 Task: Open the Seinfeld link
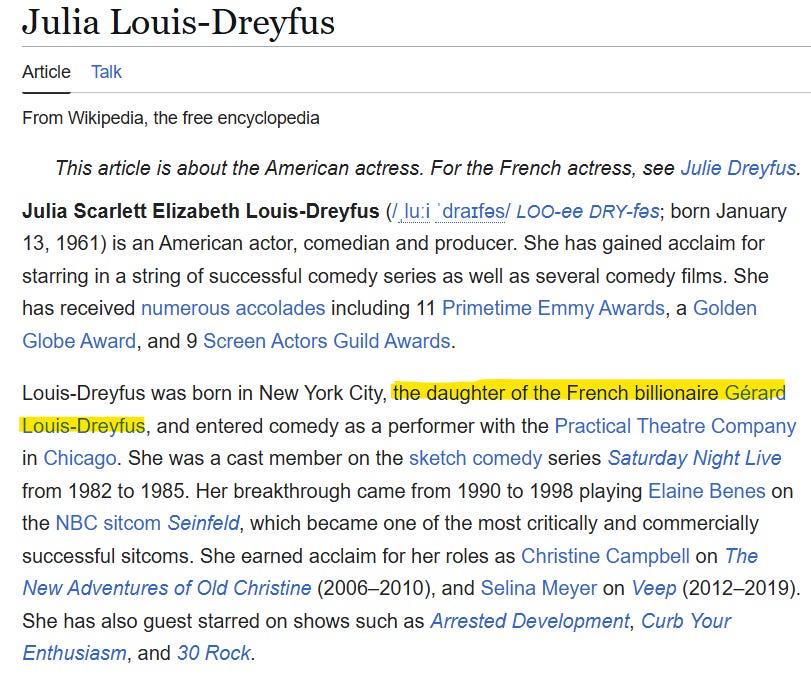click(203, 523)
